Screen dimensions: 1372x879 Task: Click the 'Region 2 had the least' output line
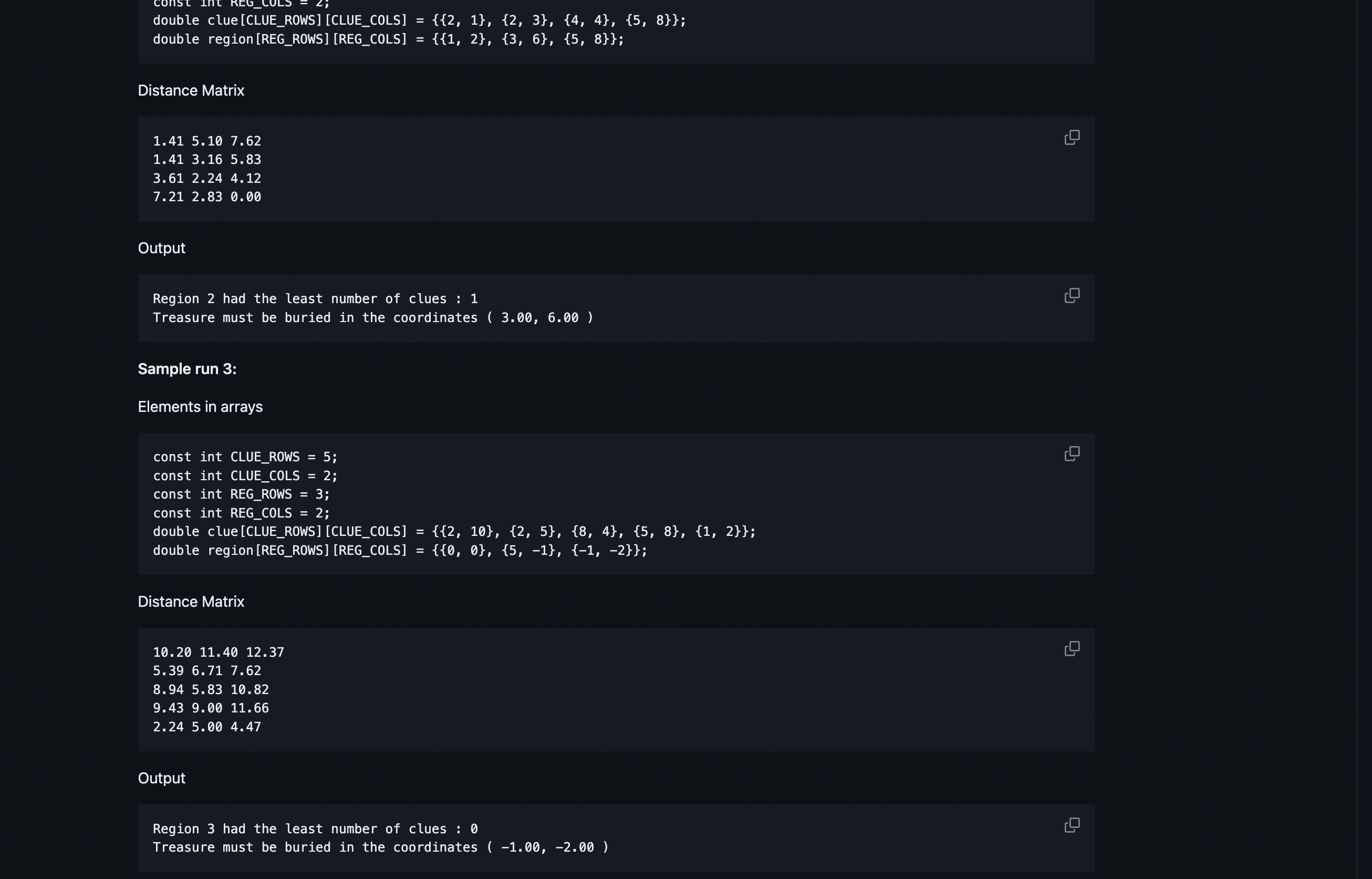click(315, 298)
